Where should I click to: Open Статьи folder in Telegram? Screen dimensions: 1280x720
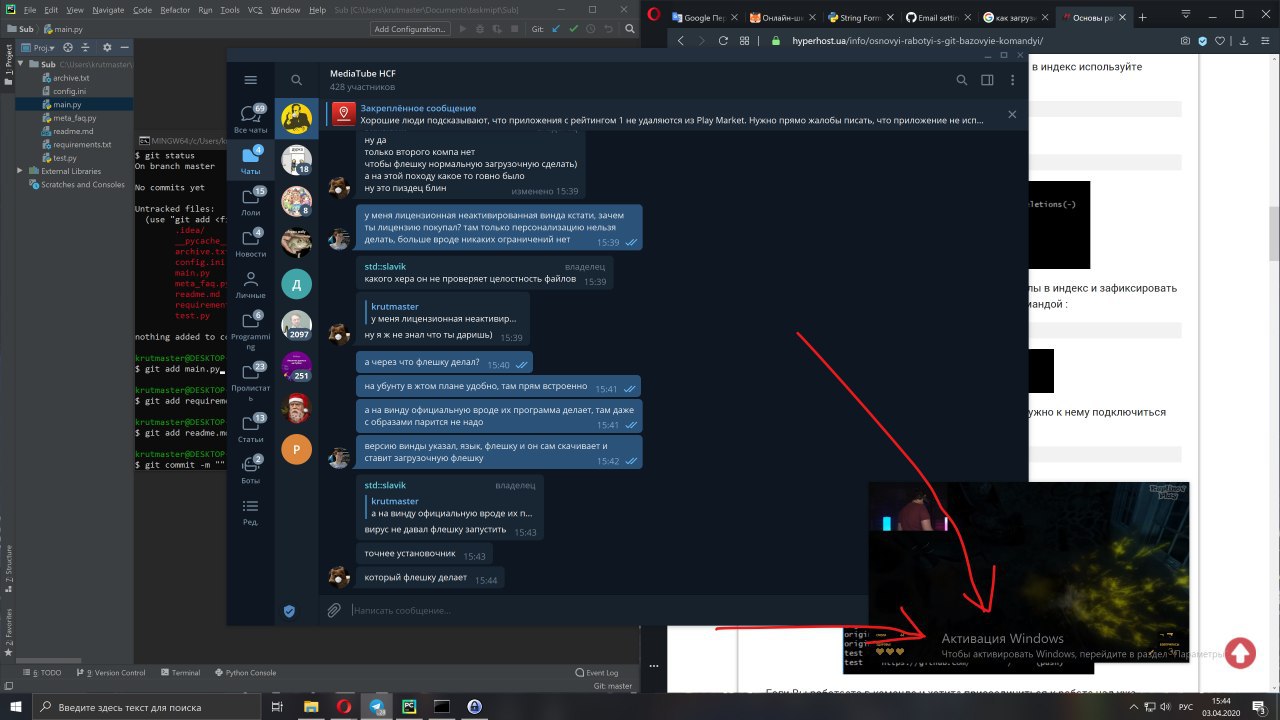coord(250,430)
